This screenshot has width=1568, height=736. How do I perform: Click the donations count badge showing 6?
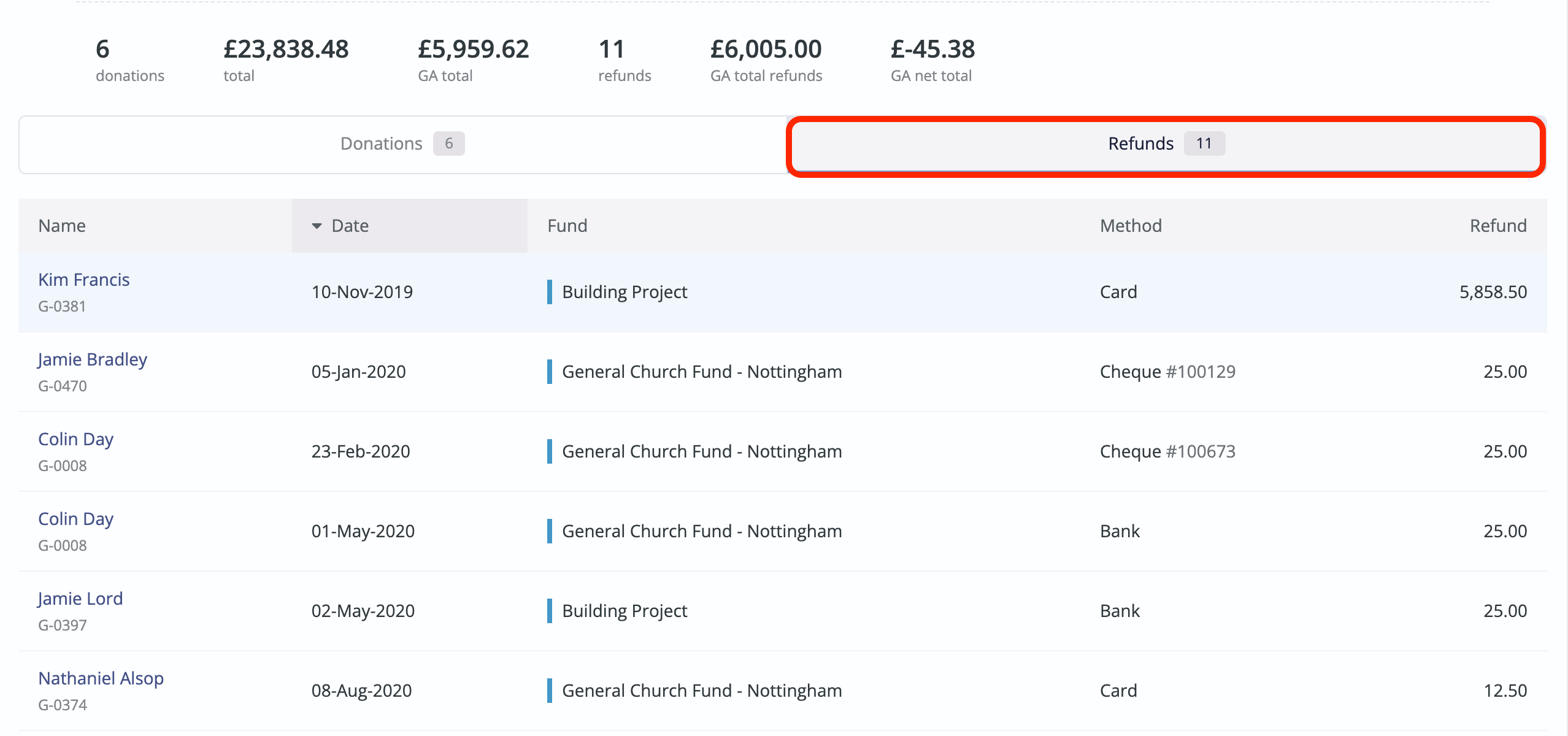[449, 144]
